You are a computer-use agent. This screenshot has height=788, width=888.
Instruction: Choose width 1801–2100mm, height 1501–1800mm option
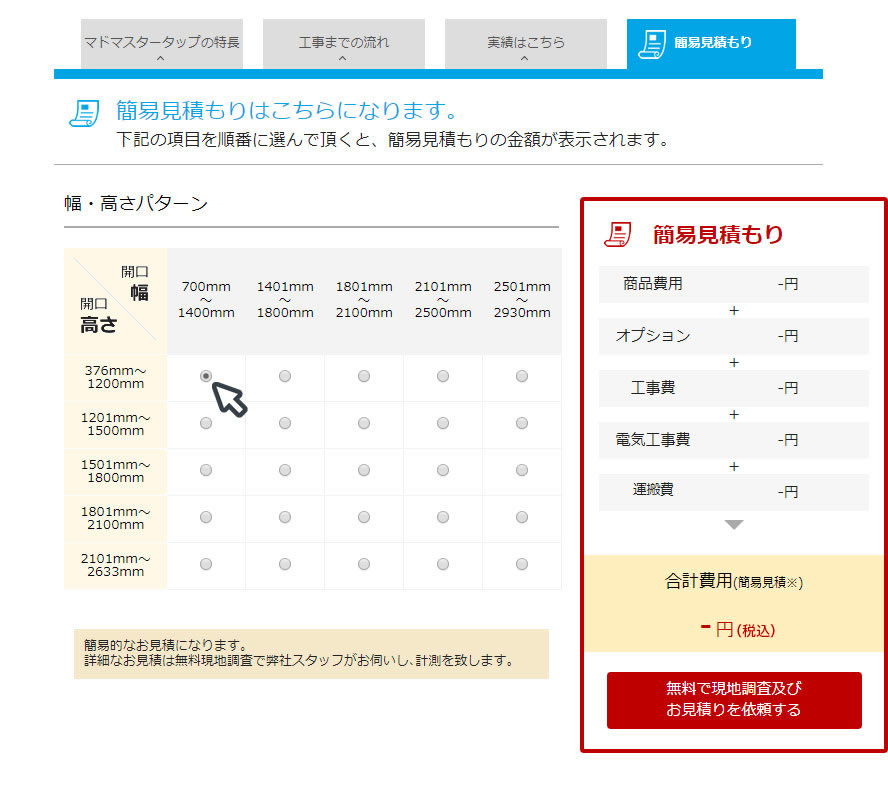[x=364, y=470]
